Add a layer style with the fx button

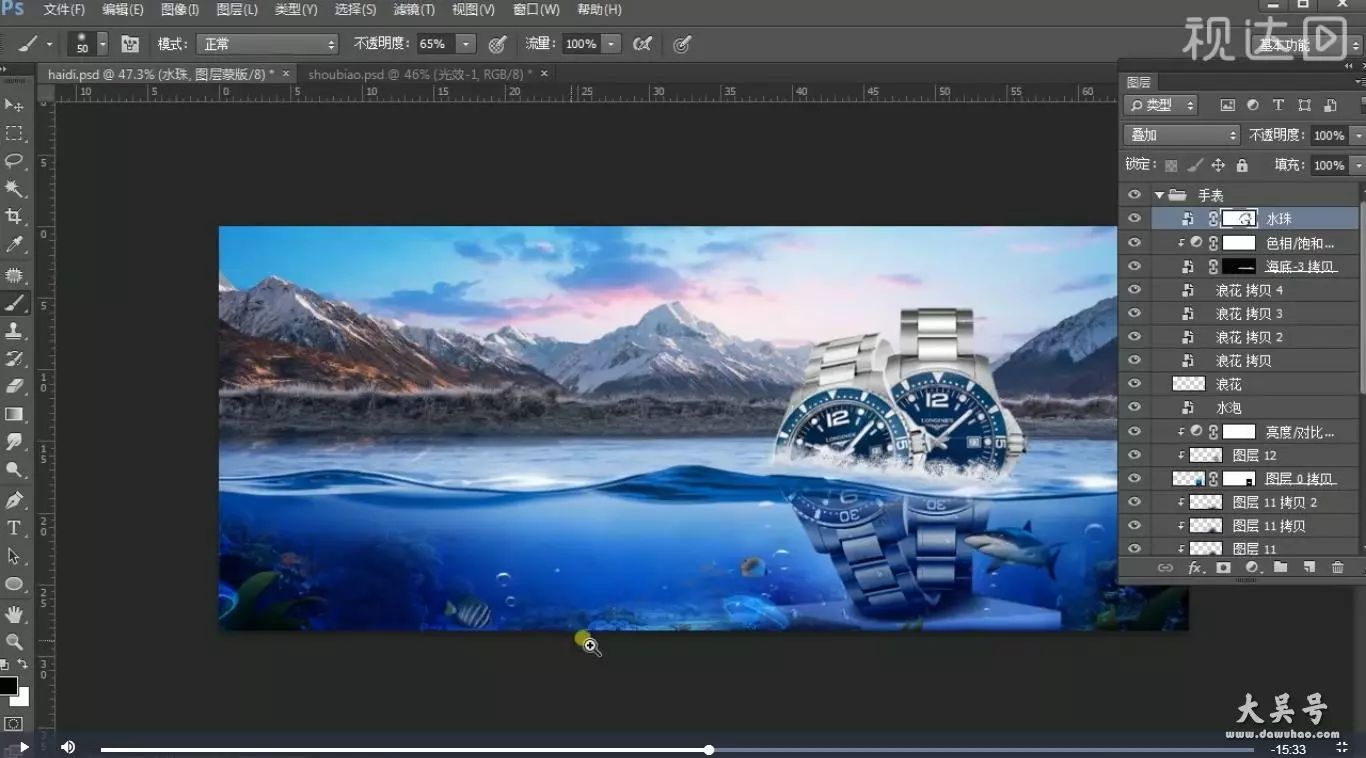(x=1194, y=567)
